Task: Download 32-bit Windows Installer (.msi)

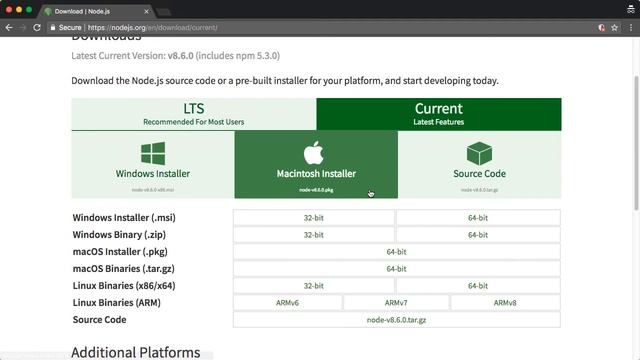Action: (313, 218)
